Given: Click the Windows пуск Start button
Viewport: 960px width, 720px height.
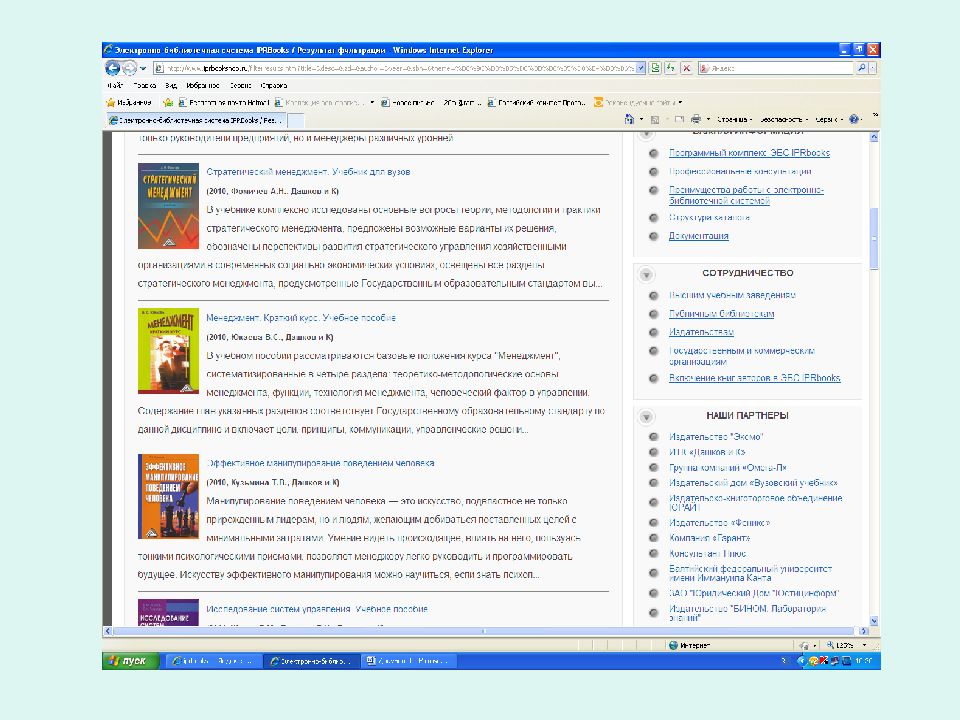Looking at the screenshot, I should coord(130,661).
